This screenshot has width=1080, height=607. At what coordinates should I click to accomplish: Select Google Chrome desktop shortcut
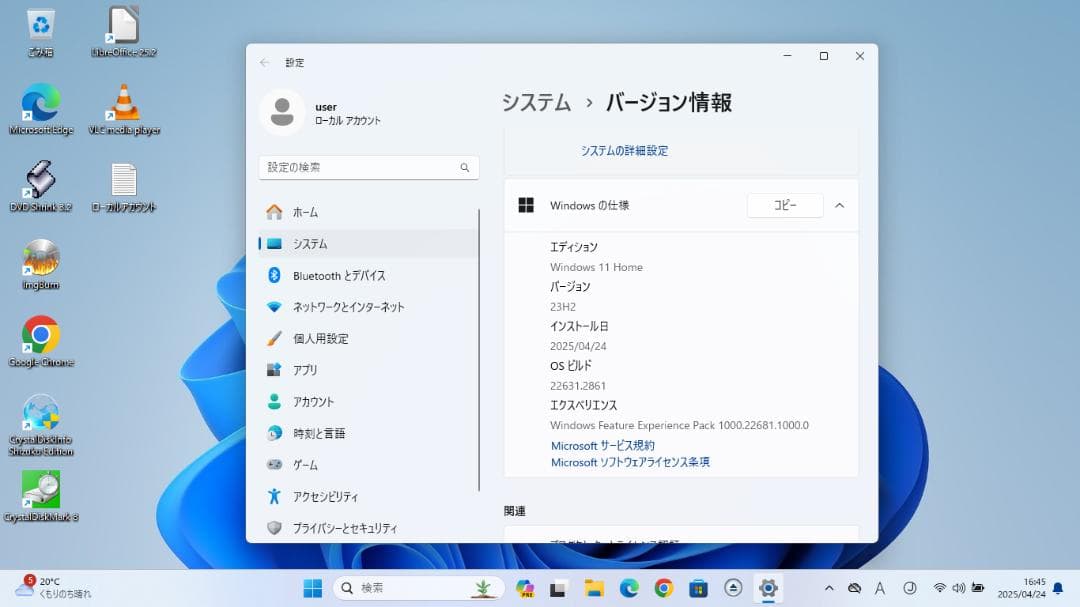point(41,341)
